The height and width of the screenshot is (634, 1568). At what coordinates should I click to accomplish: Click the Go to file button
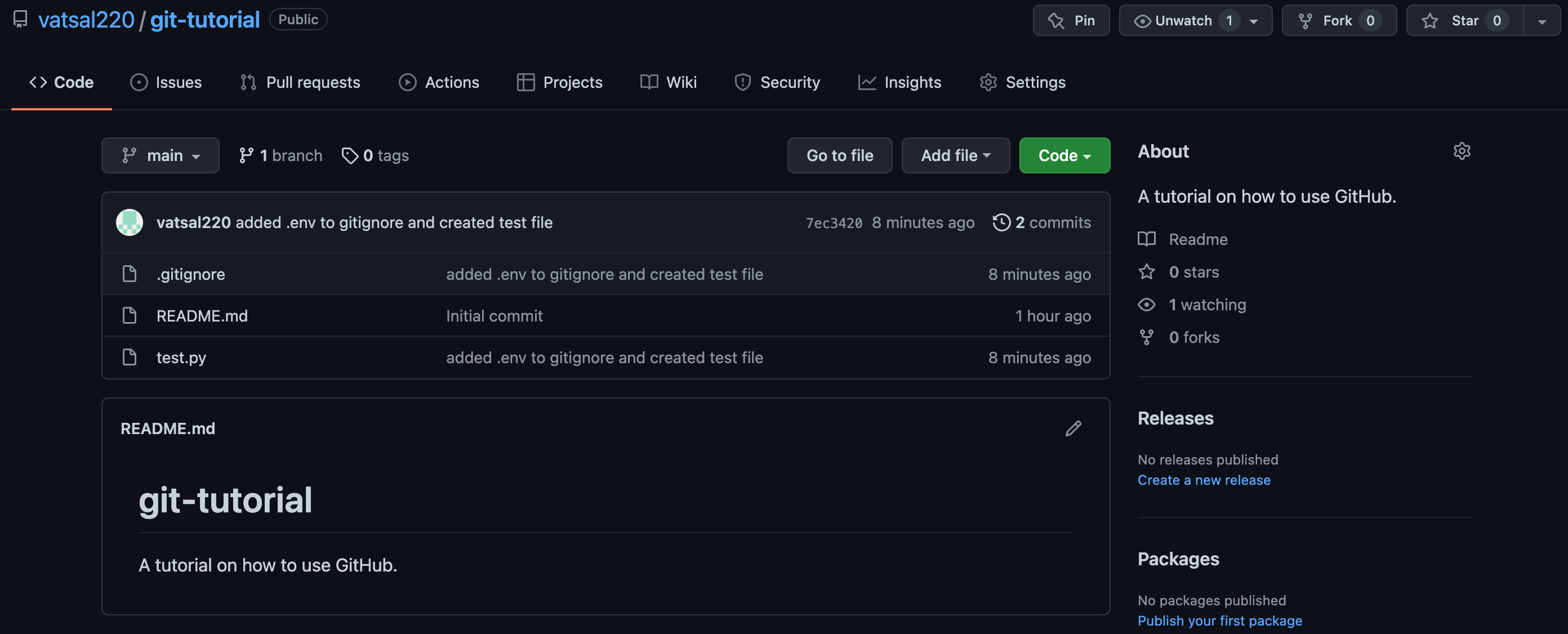(x=839, y=155)
